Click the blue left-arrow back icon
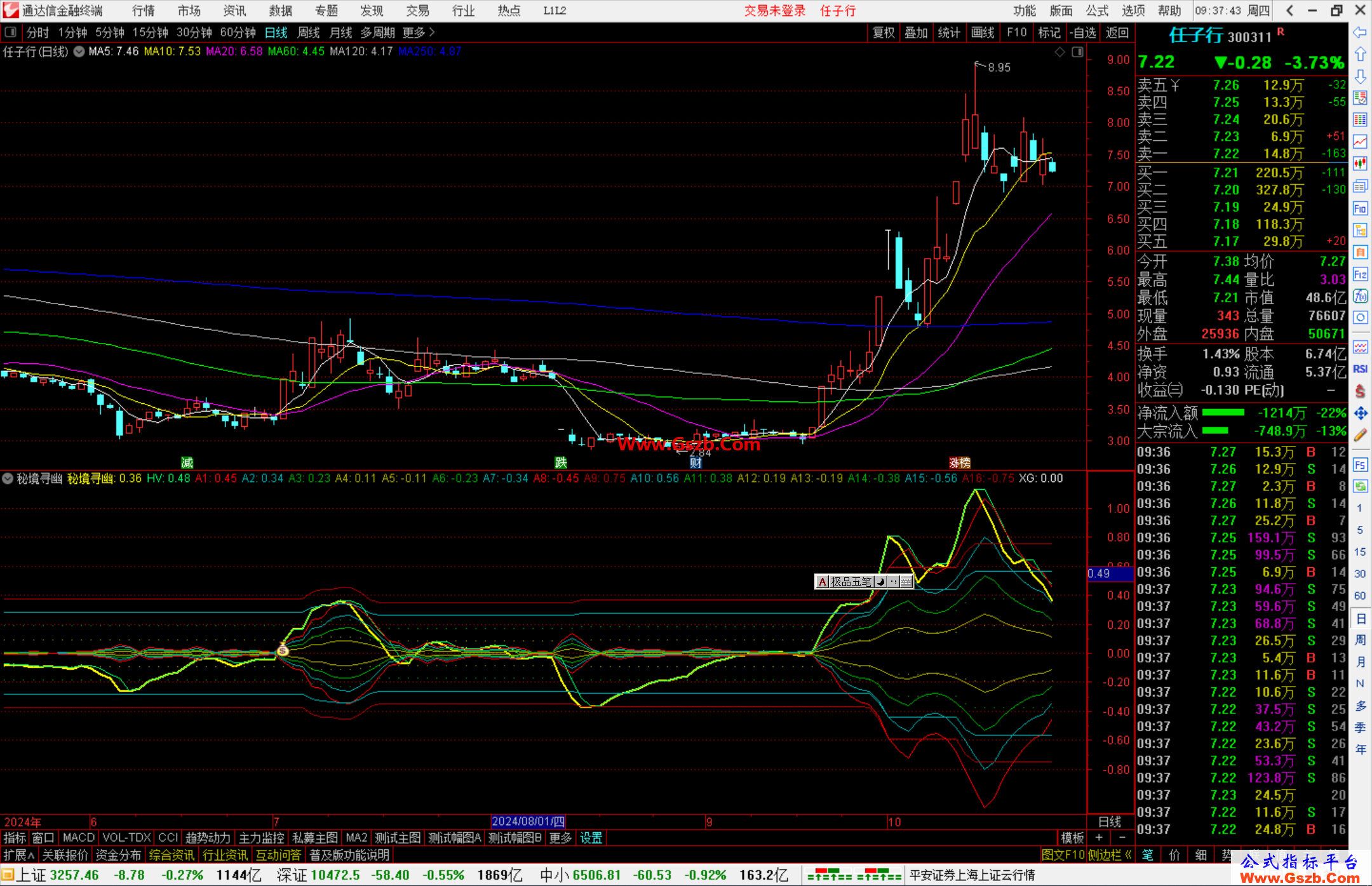The width and height of the screenshot is (1372, 886). [x=1360, y=32]
